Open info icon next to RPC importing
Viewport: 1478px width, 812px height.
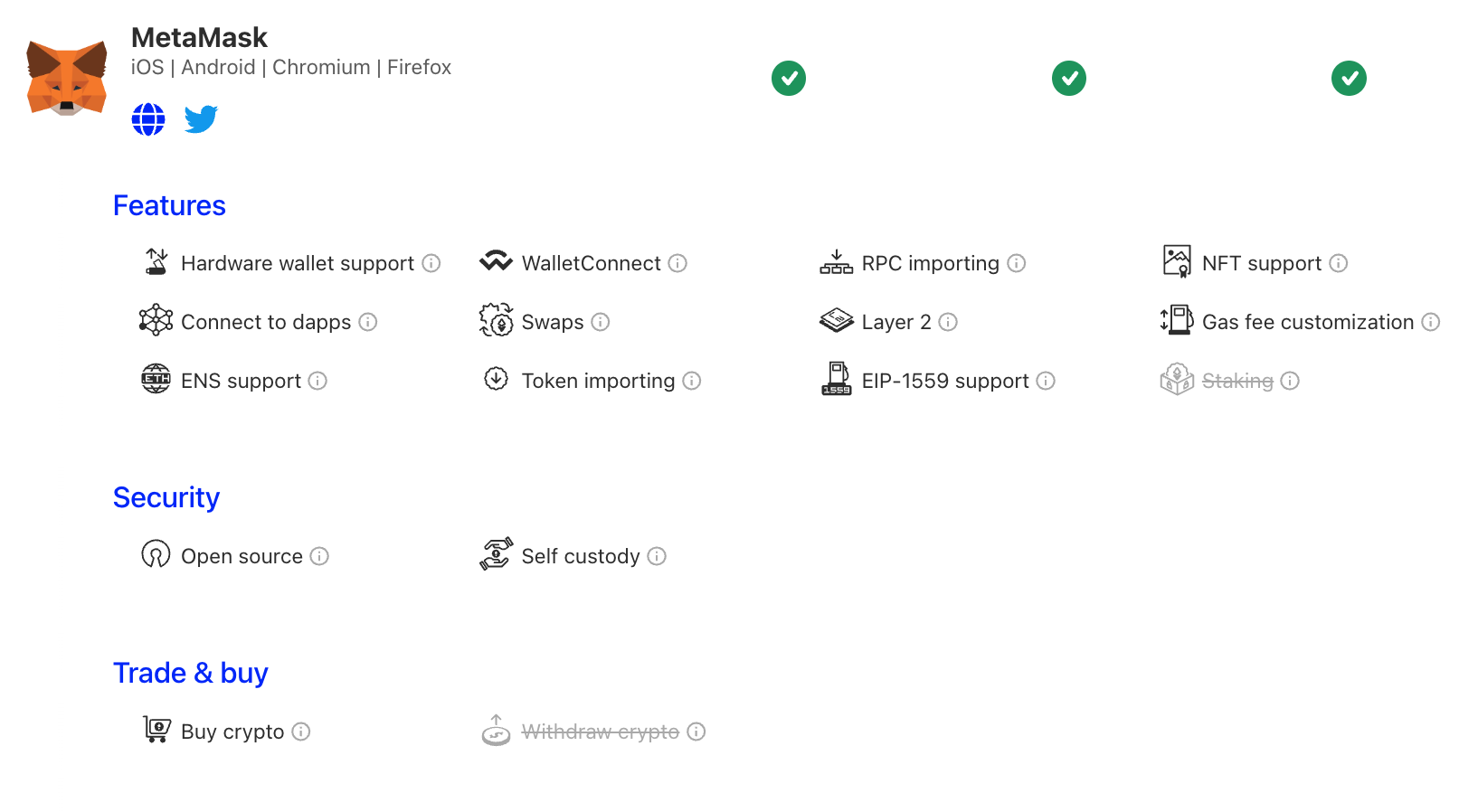tap(1017, 263)
